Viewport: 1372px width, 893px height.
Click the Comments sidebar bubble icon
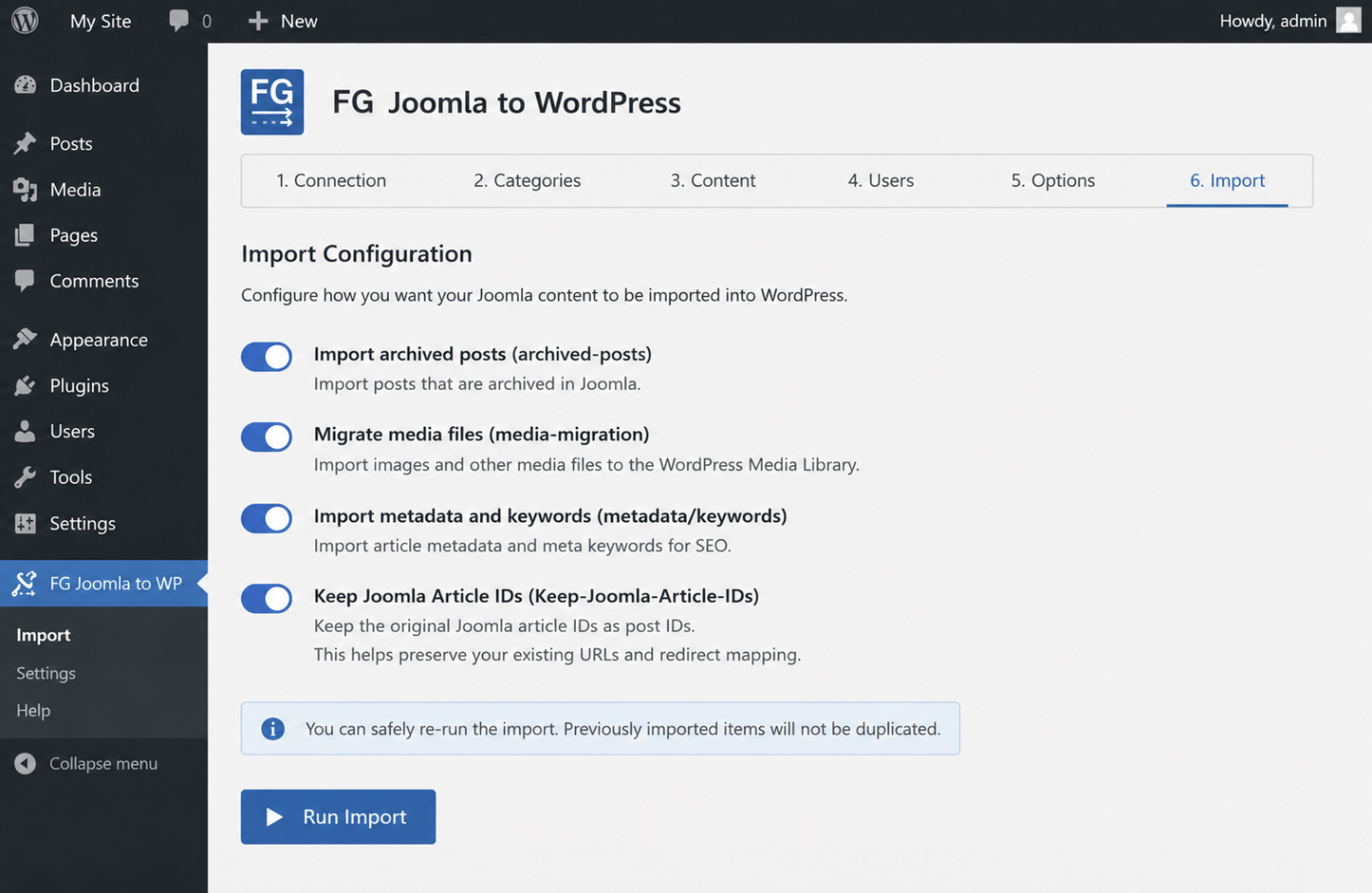coord(25,281)
